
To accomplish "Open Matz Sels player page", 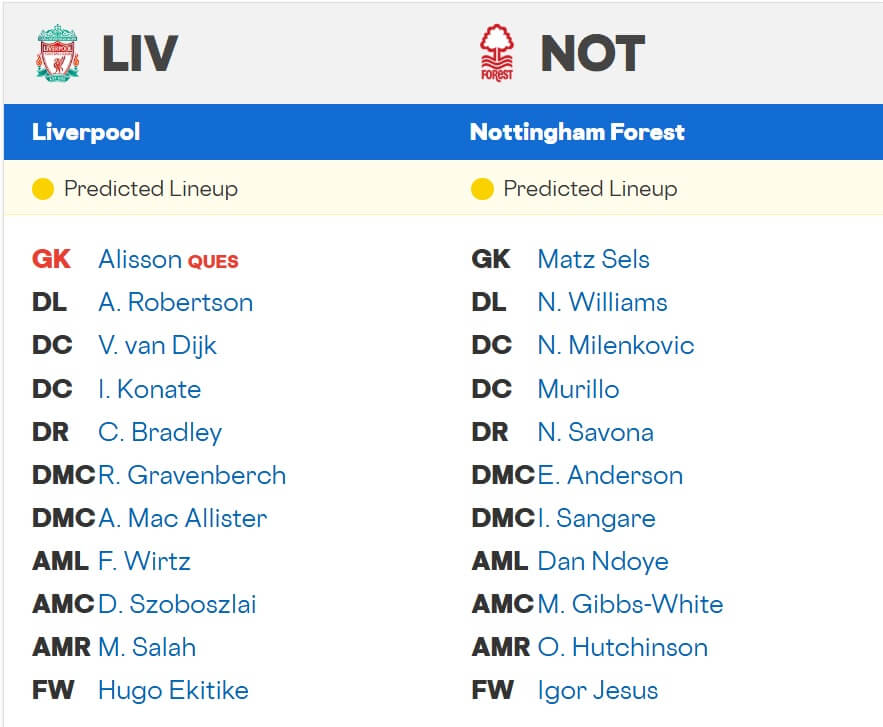I will 592,259.
